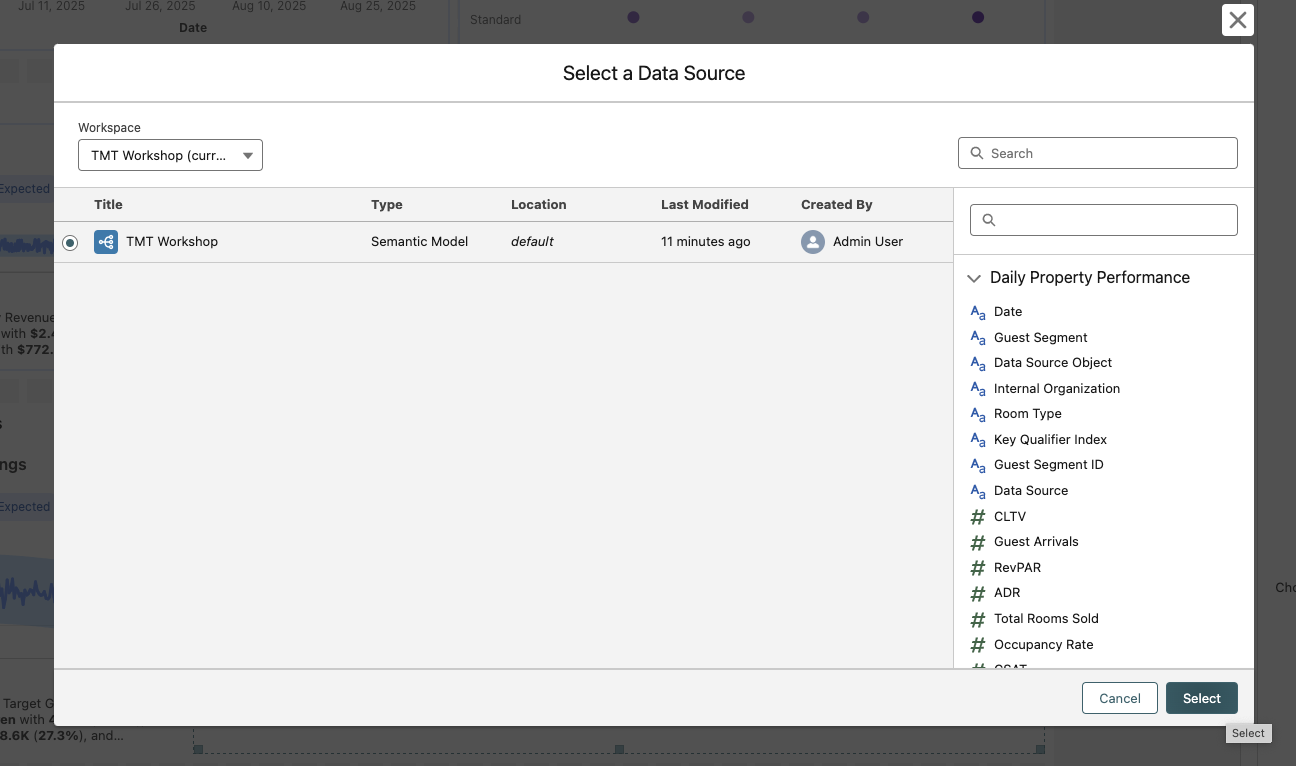Click the number icon beside RevPAR
1296x766 pixels.
(978, 568)
